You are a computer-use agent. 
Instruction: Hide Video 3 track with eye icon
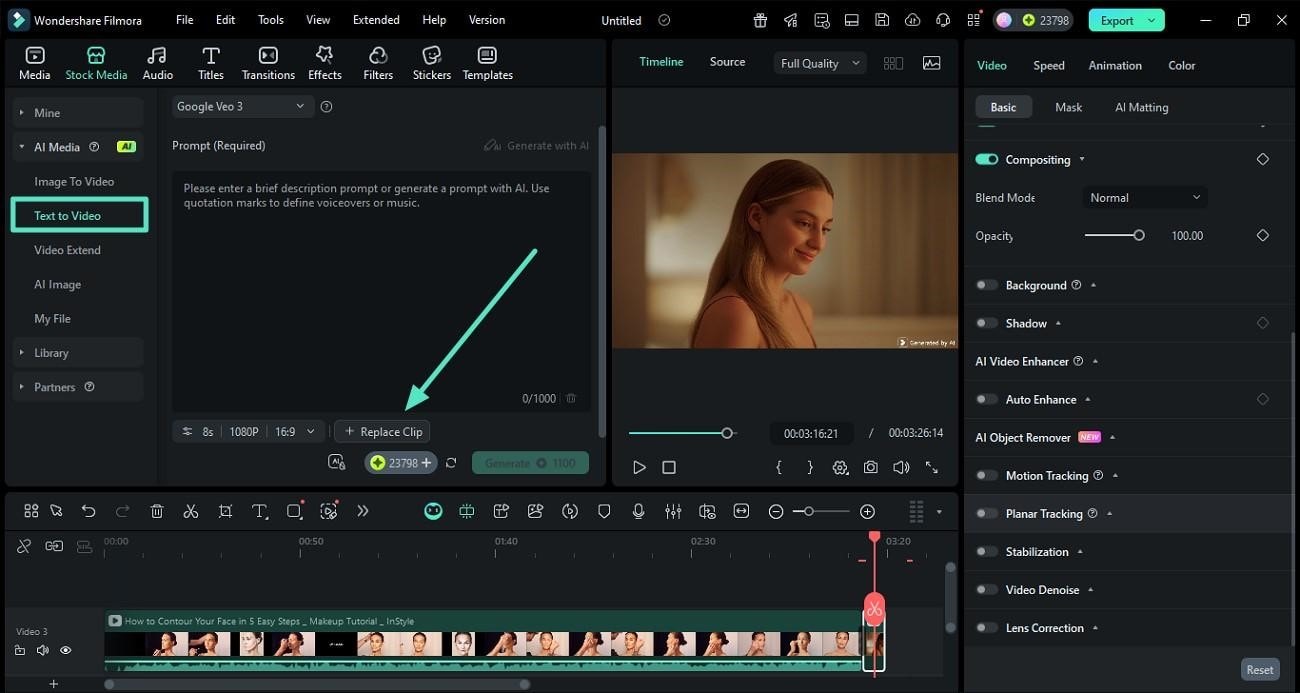[65, 650]
